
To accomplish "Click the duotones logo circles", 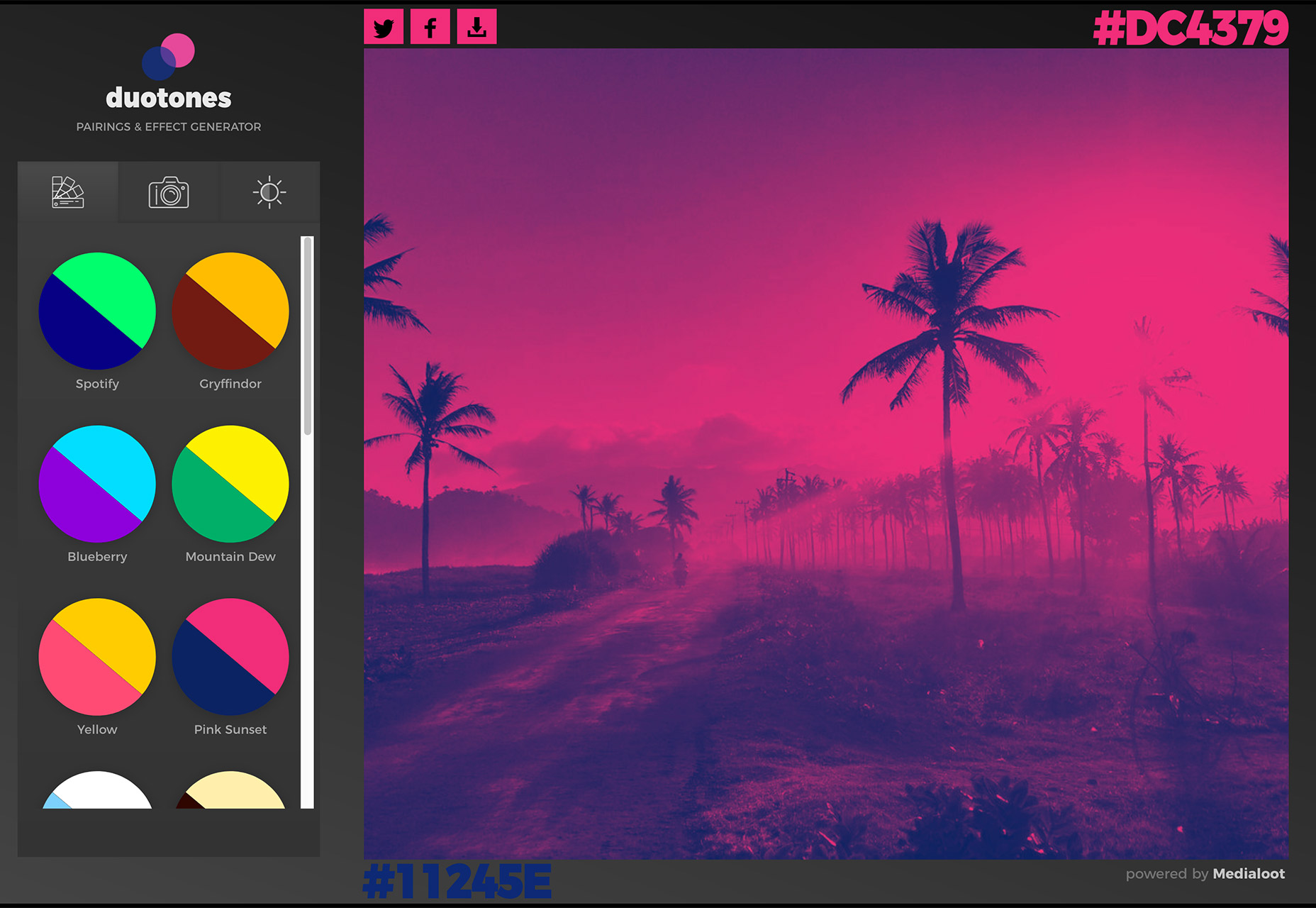I will click(168, 57).
